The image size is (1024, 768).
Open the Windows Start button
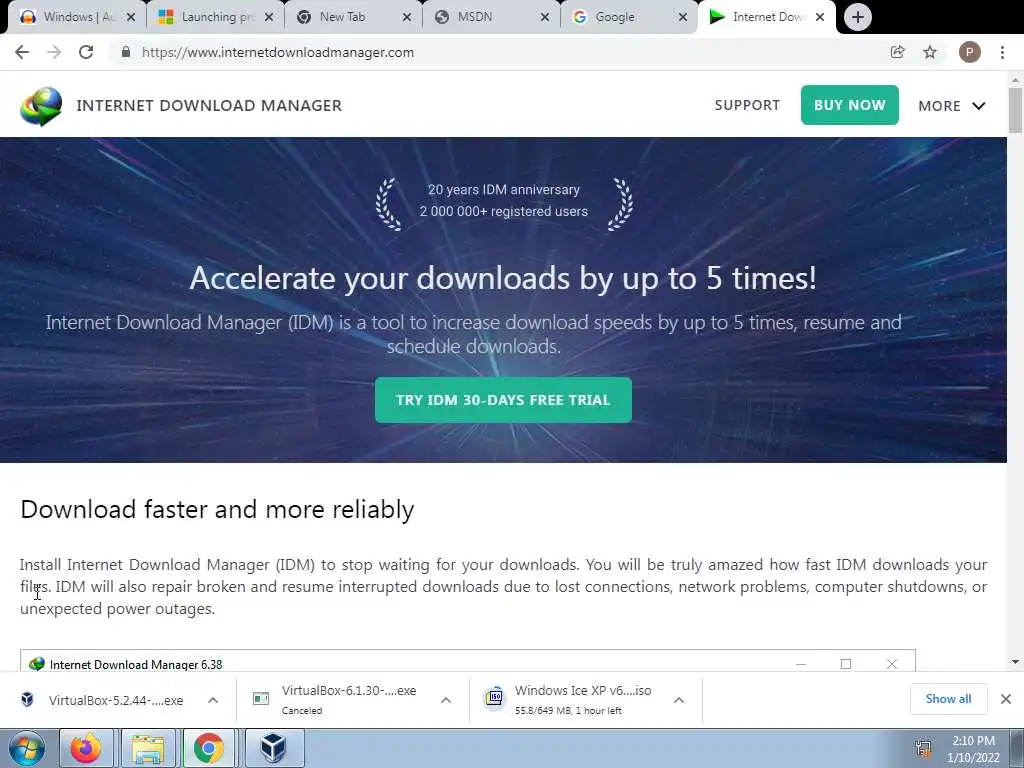[27, 748]
